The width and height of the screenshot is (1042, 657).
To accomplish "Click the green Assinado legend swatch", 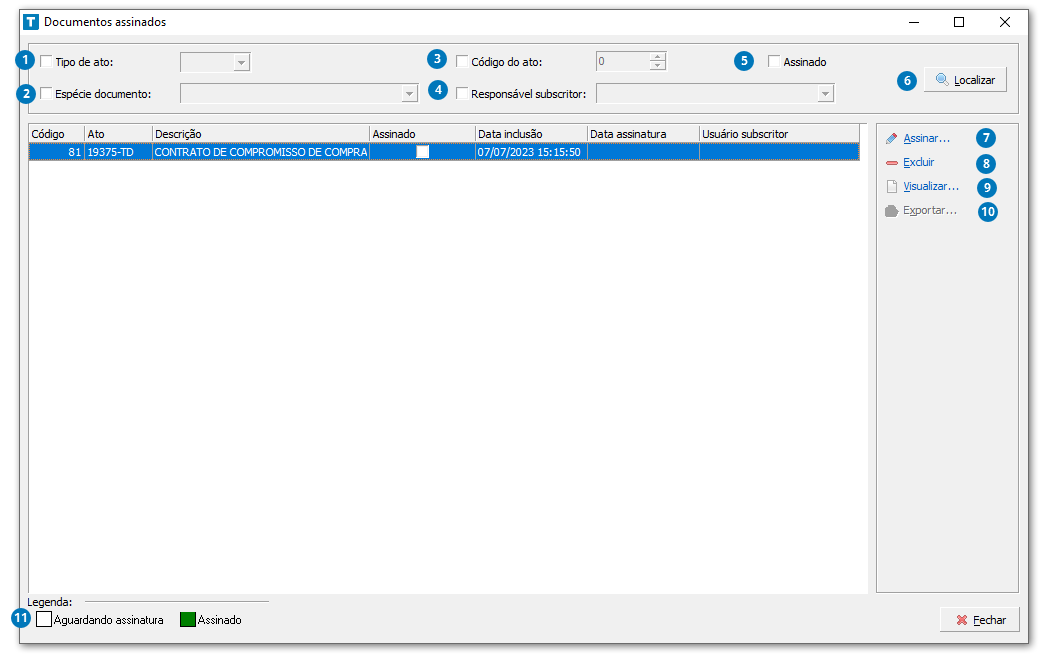I will point(188,620).
